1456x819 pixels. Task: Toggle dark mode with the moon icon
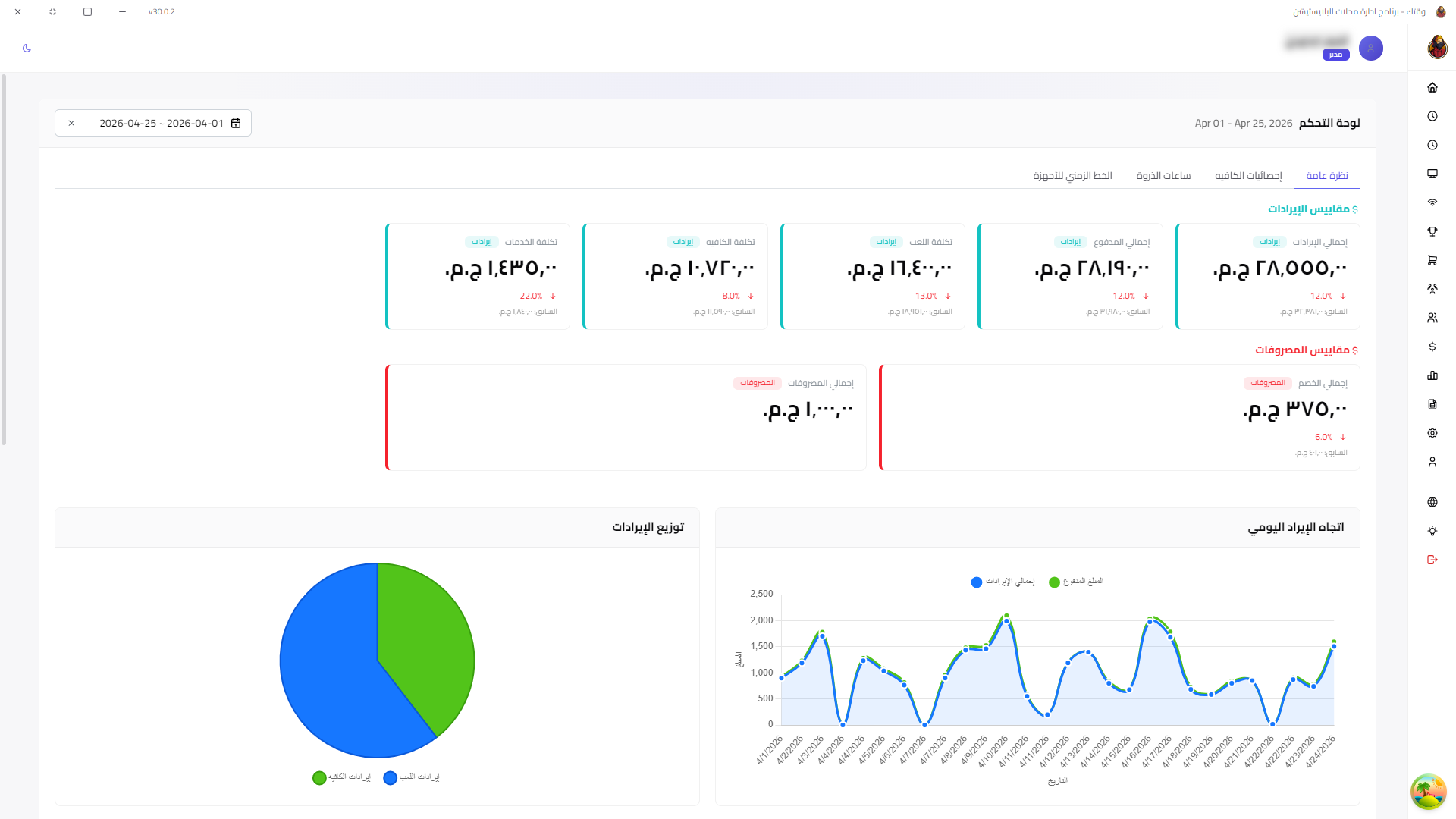click(x=27, y=48)
